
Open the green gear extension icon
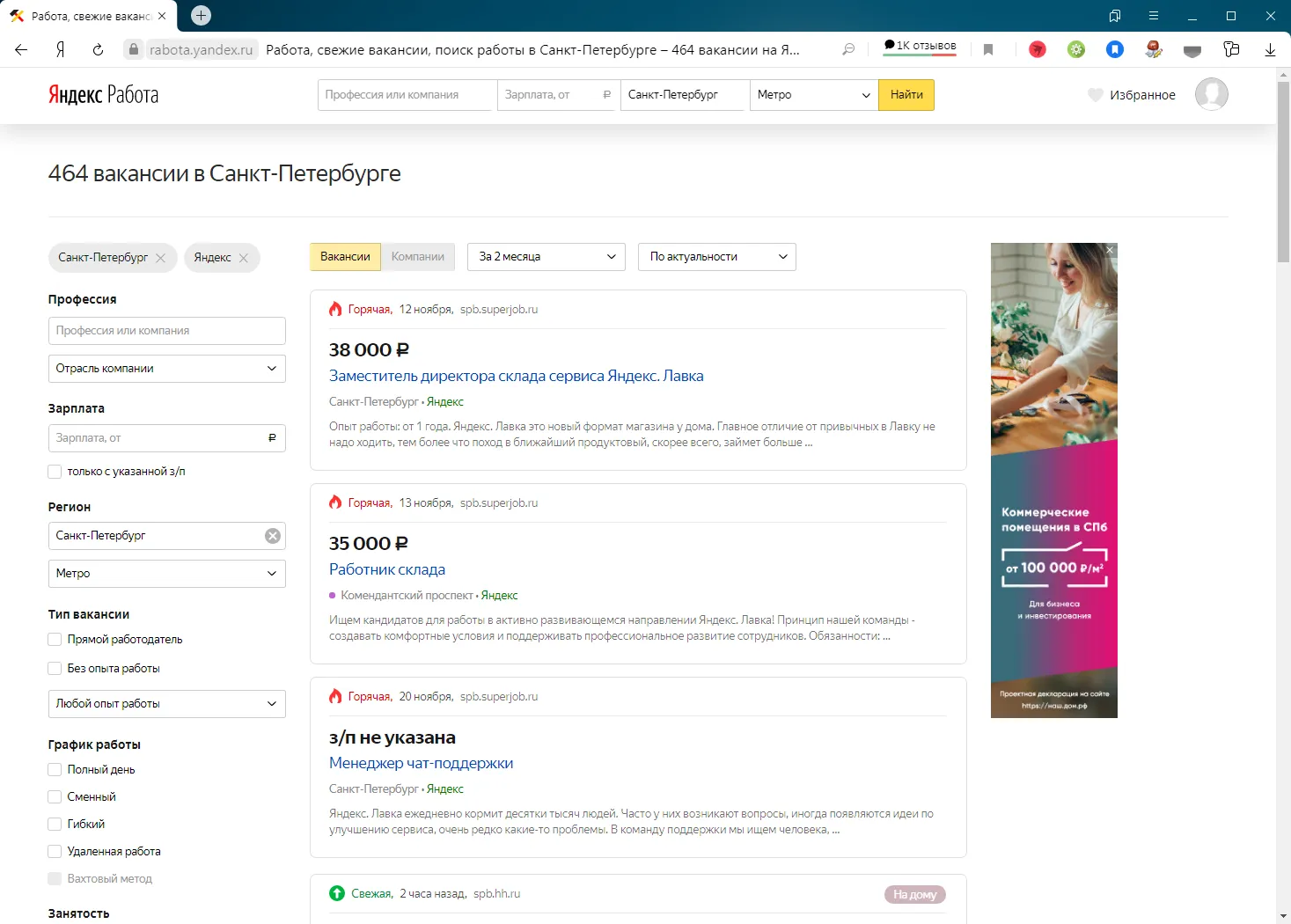coord(1076,50)
